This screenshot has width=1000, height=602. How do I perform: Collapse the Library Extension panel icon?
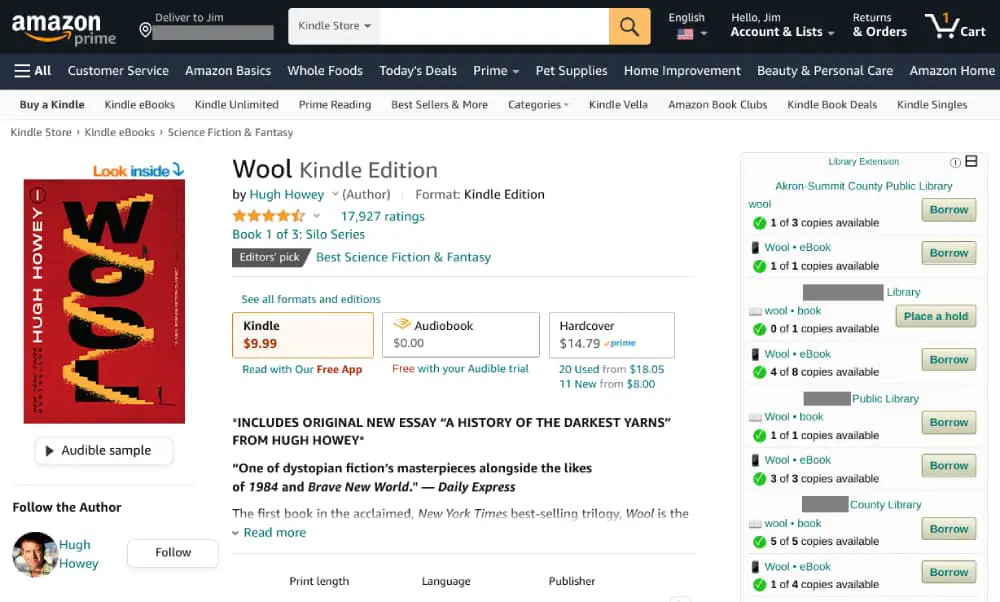tap(971, 161)
